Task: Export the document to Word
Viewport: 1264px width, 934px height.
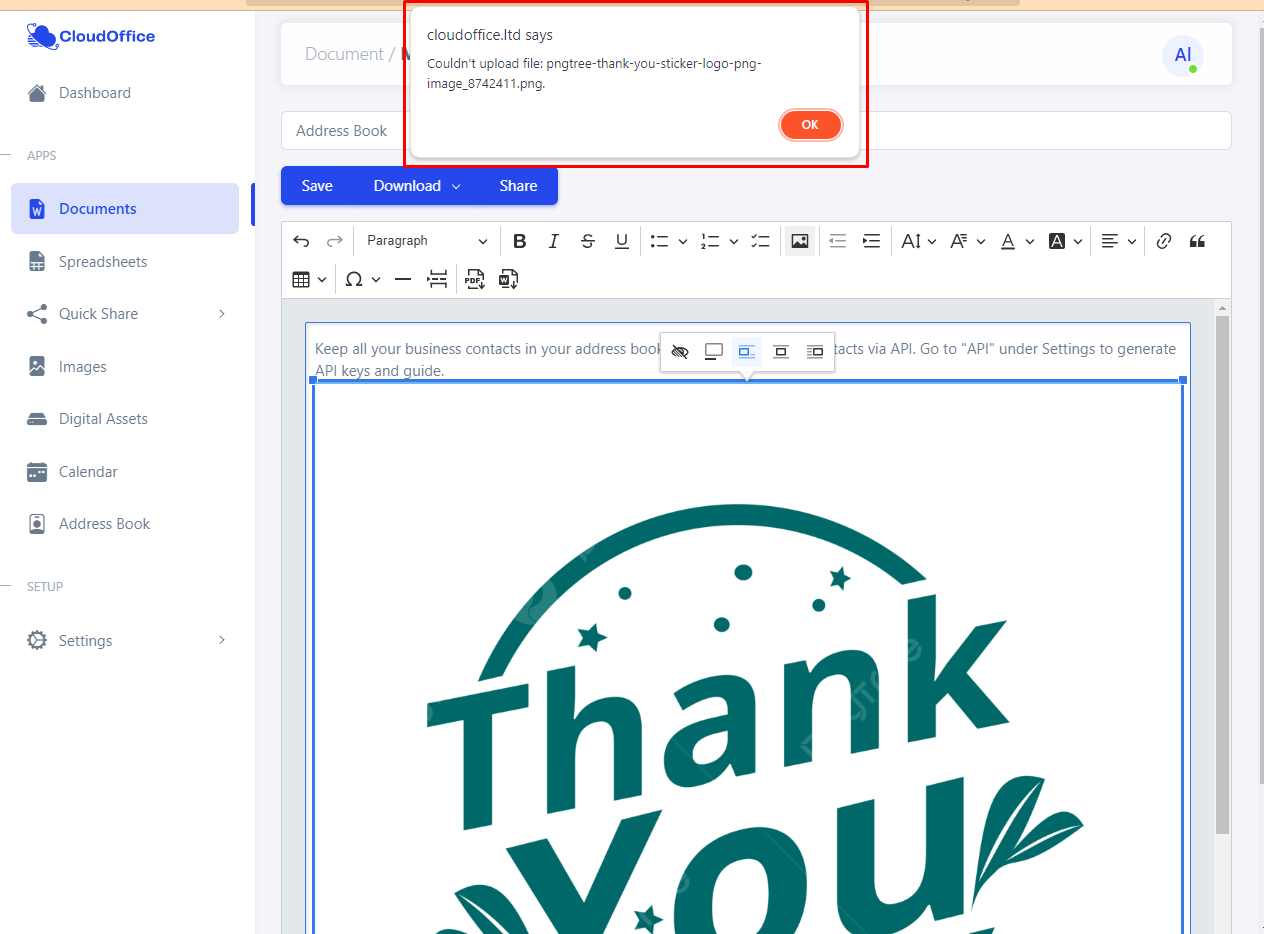Action: 508,280
